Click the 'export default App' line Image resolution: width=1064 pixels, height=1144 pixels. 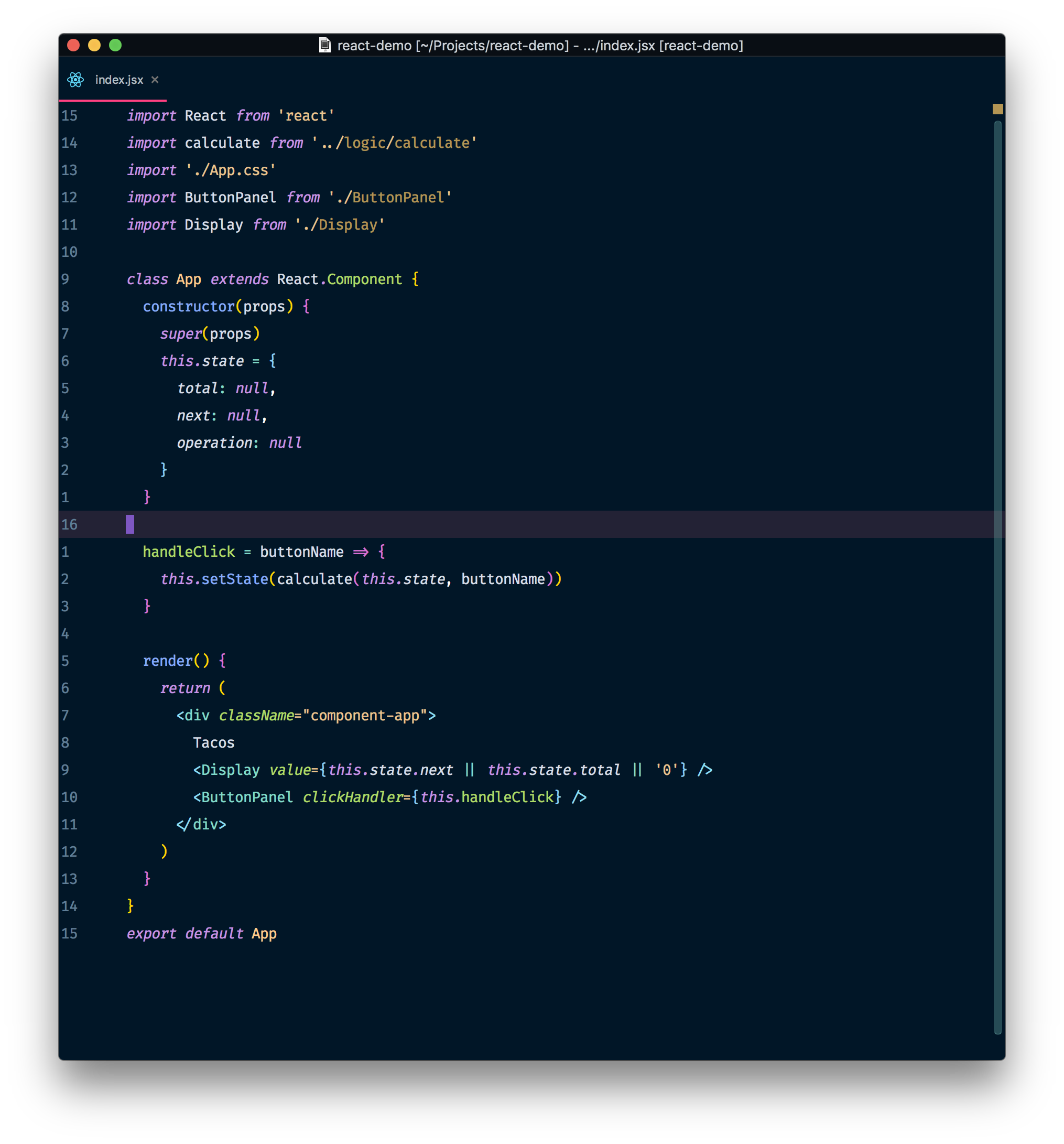tap(201, 933)
